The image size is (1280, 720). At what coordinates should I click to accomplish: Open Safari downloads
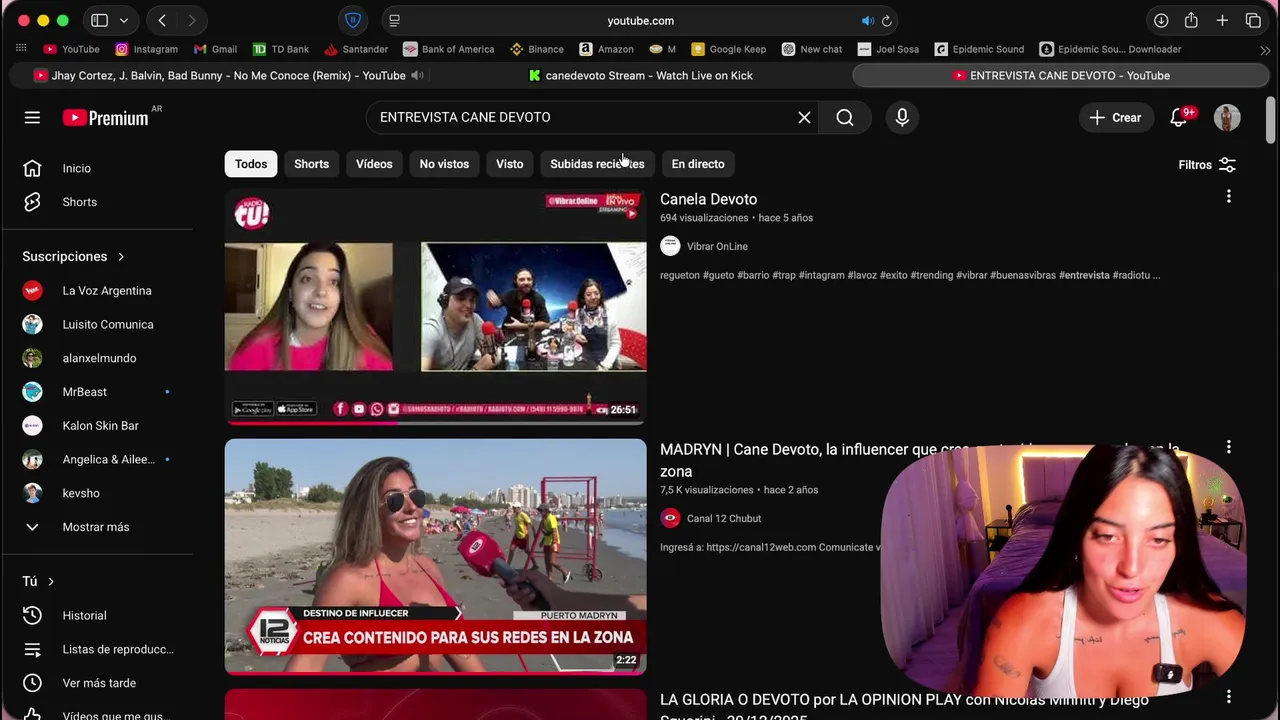pyautogui.click(x=1161, y=20)
